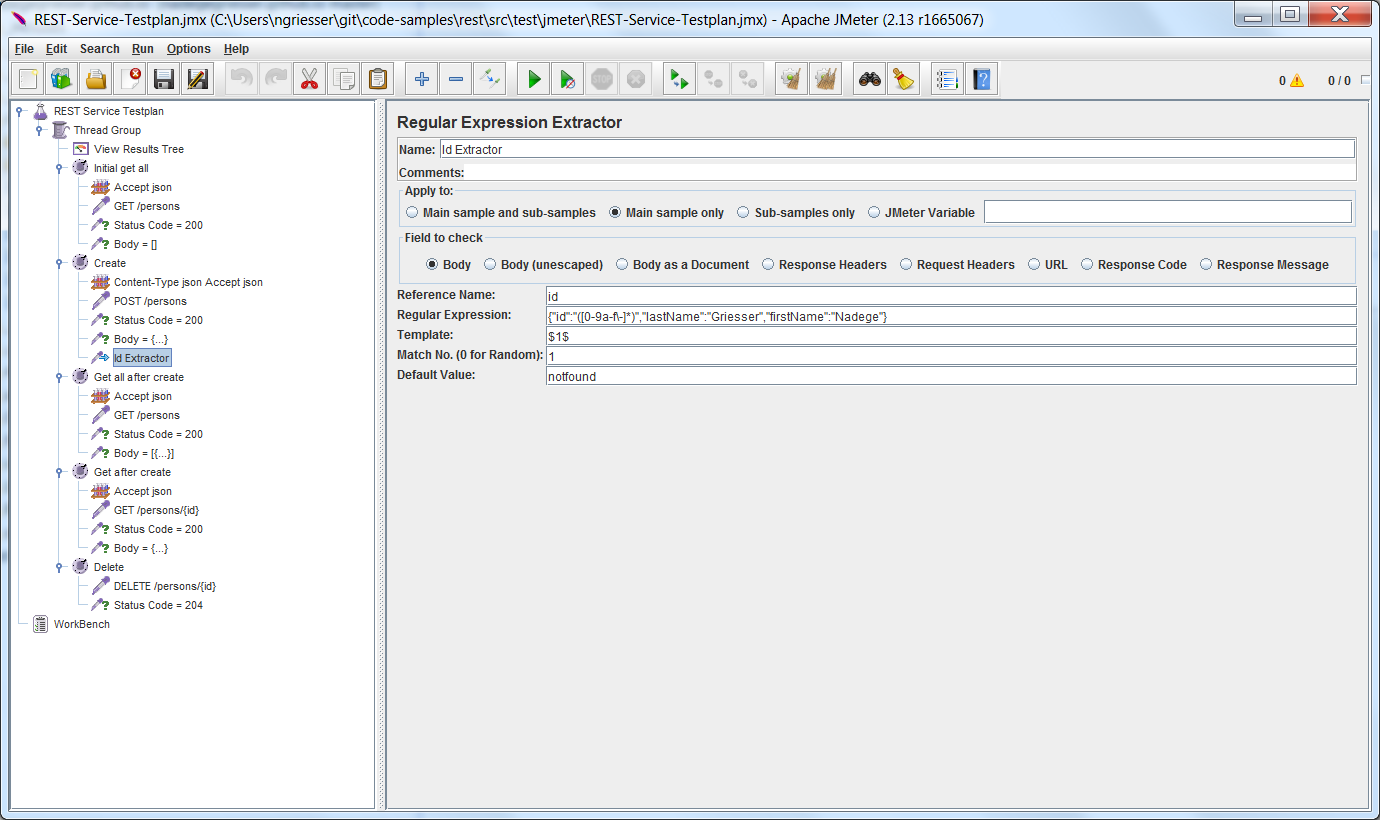Click the New test plan toolbar icon
The width and height of the screenshot is (1380, 820).
pyautogui.click(x=29, y=79)
